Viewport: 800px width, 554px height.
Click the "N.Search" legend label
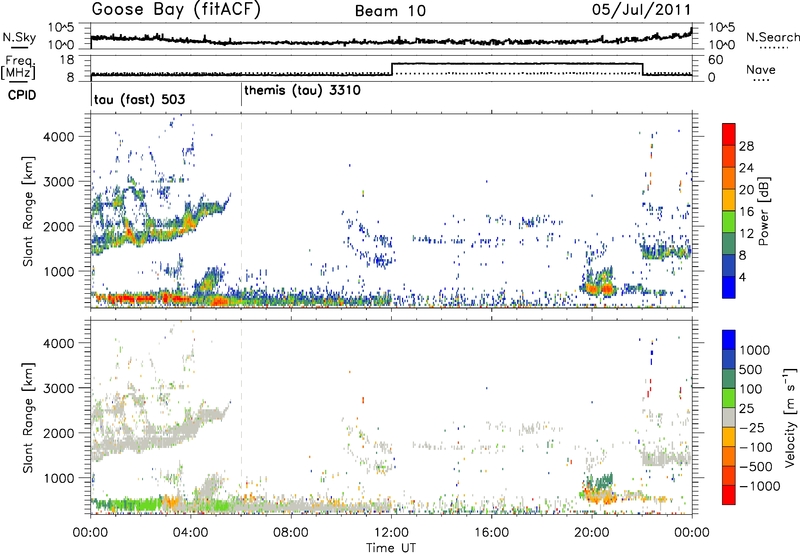click(x=772, y=37)
